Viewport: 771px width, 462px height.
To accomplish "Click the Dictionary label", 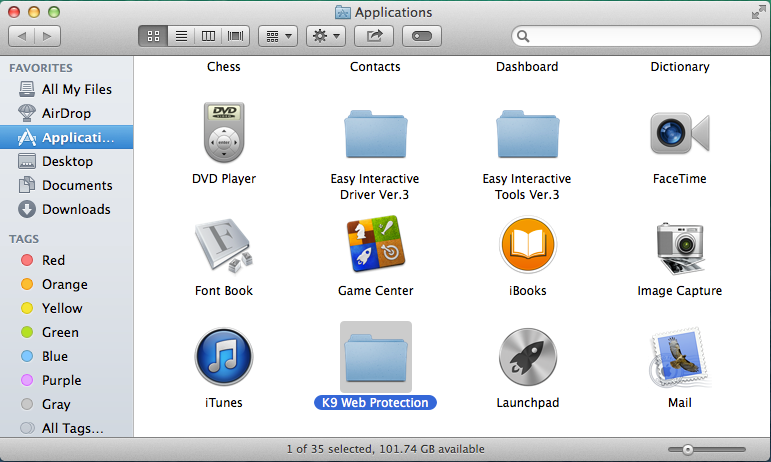I will click(x=680, y=66).
